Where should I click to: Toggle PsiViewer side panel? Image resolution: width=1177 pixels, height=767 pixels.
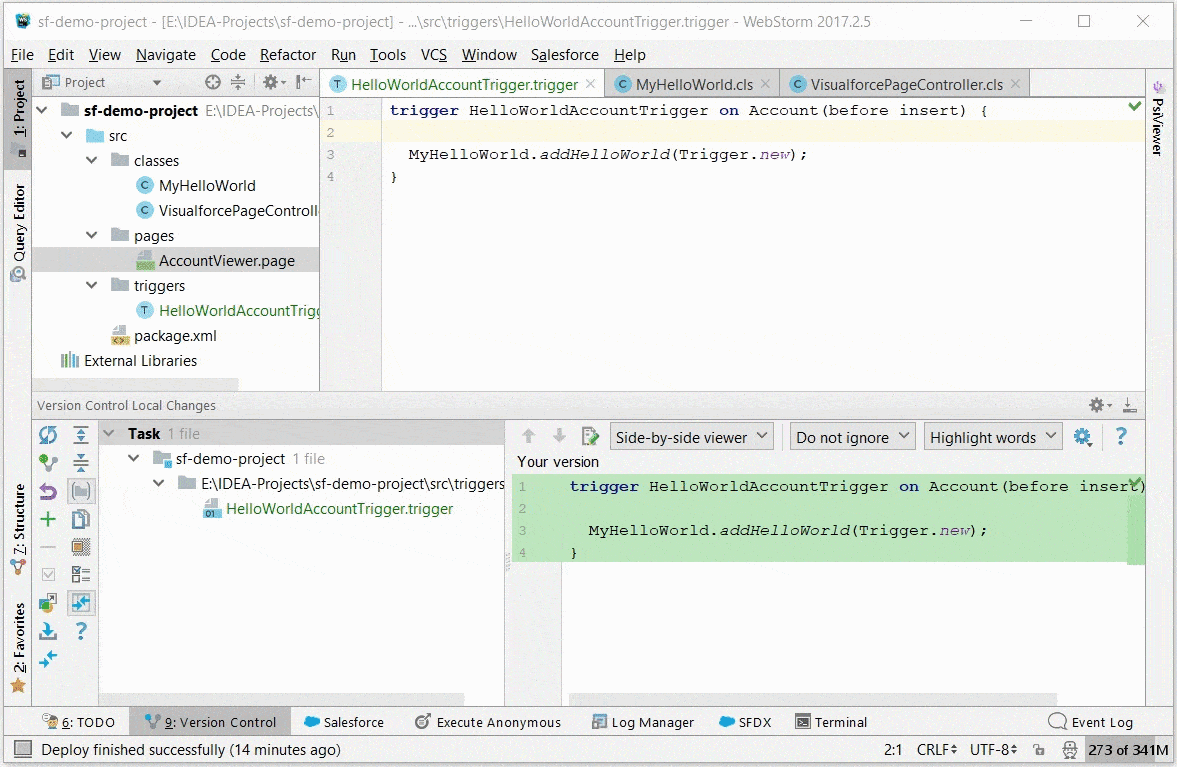tap(1158, 119)
